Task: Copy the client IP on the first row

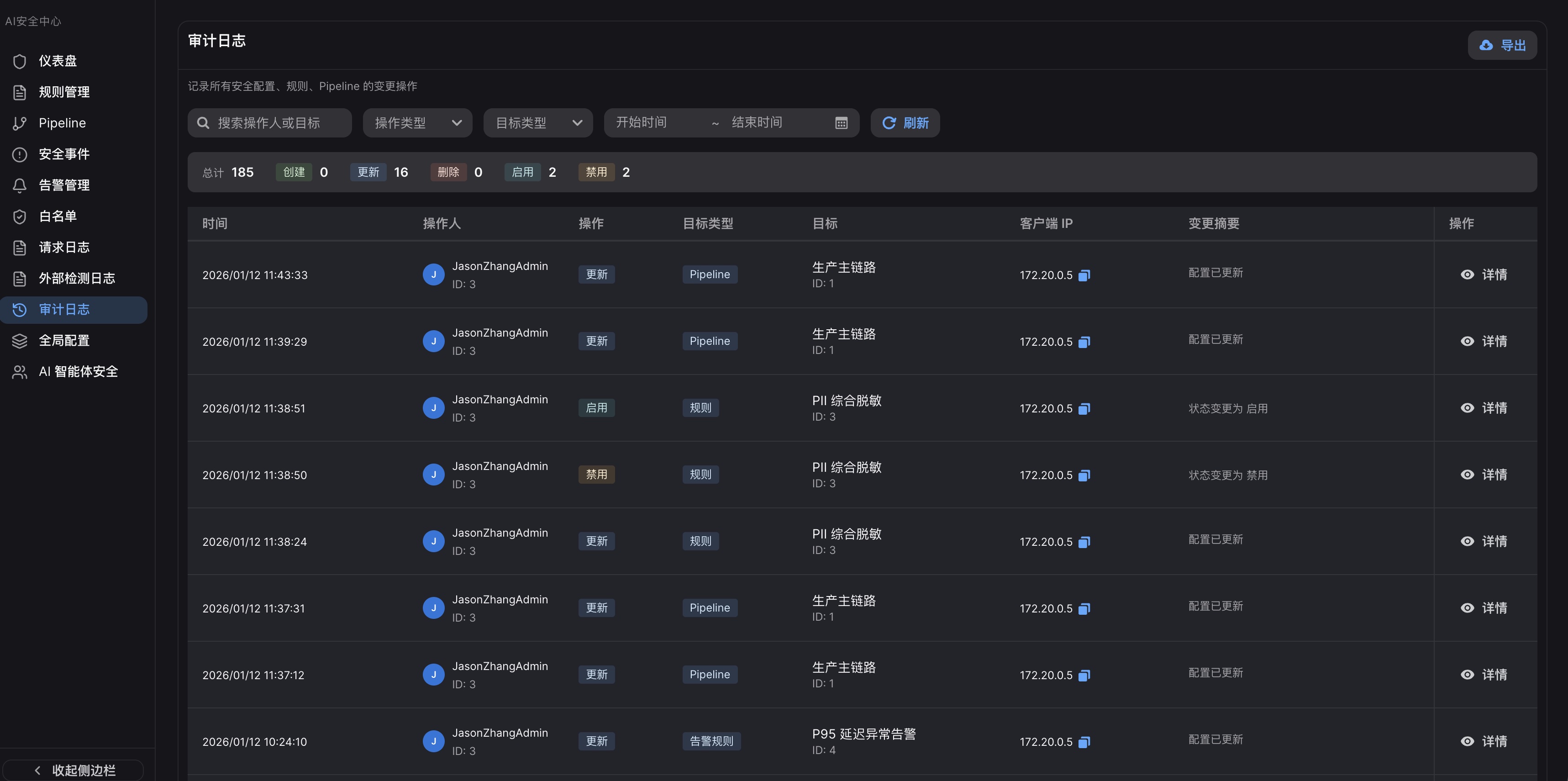Action: 1084,275
